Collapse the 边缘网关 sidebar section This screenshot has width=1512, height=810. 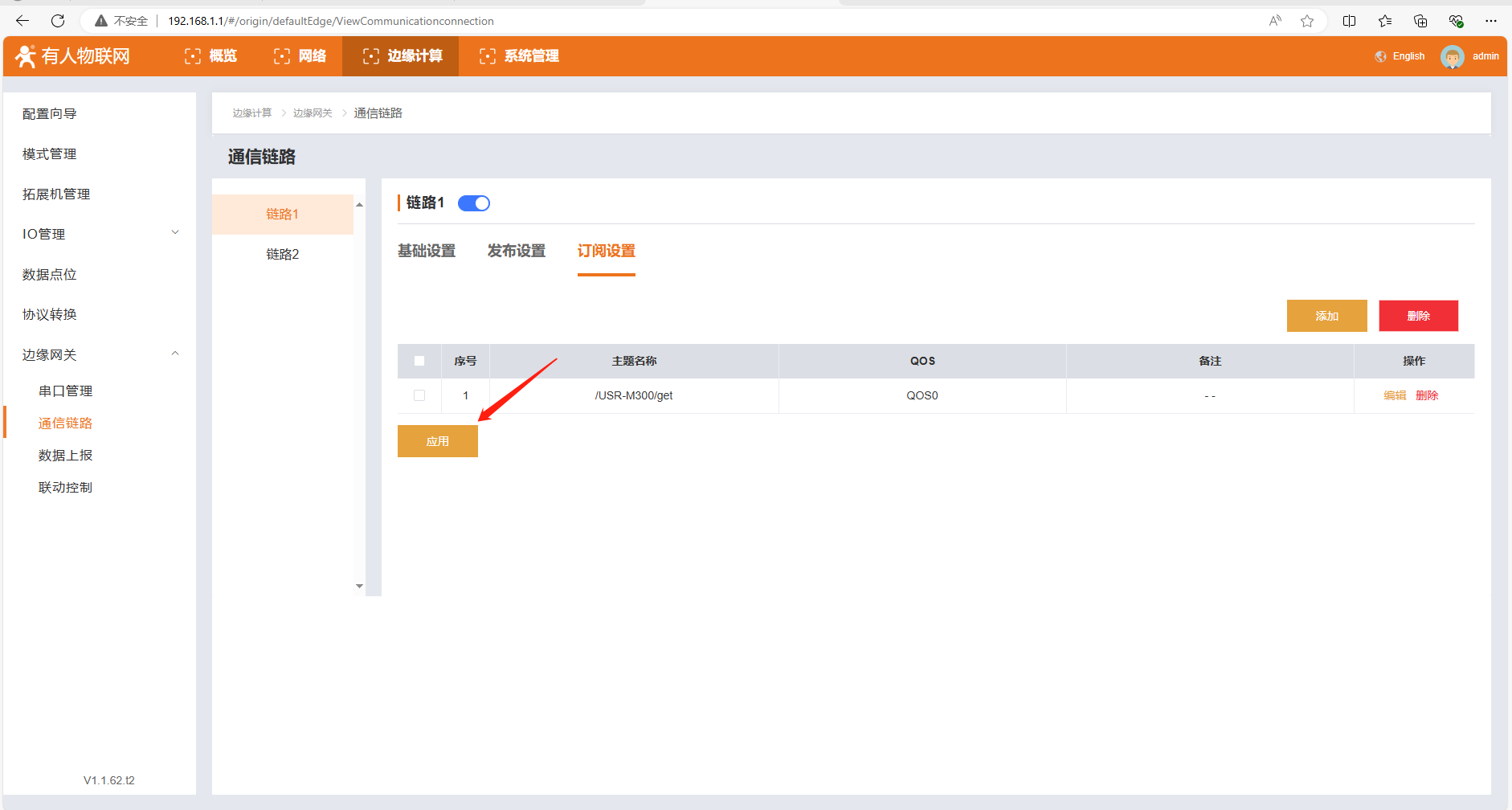175,354
